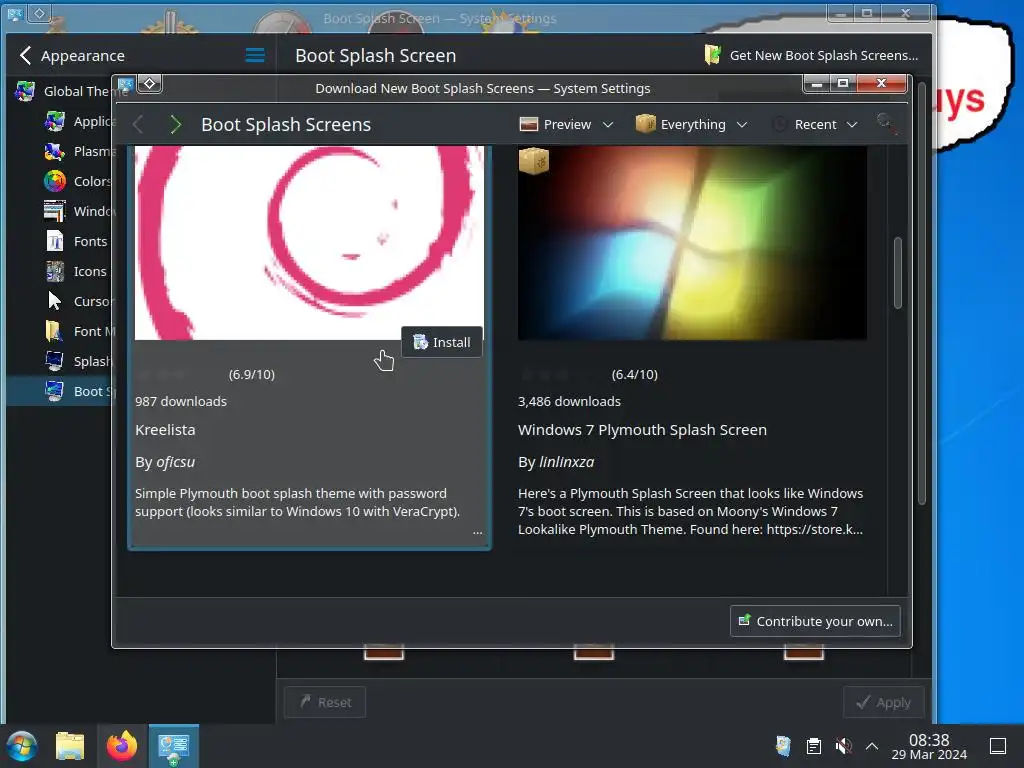Toggle keep-above pin on download dialog titlebar
Screen dimensions: 1024x768
(150, 84)
